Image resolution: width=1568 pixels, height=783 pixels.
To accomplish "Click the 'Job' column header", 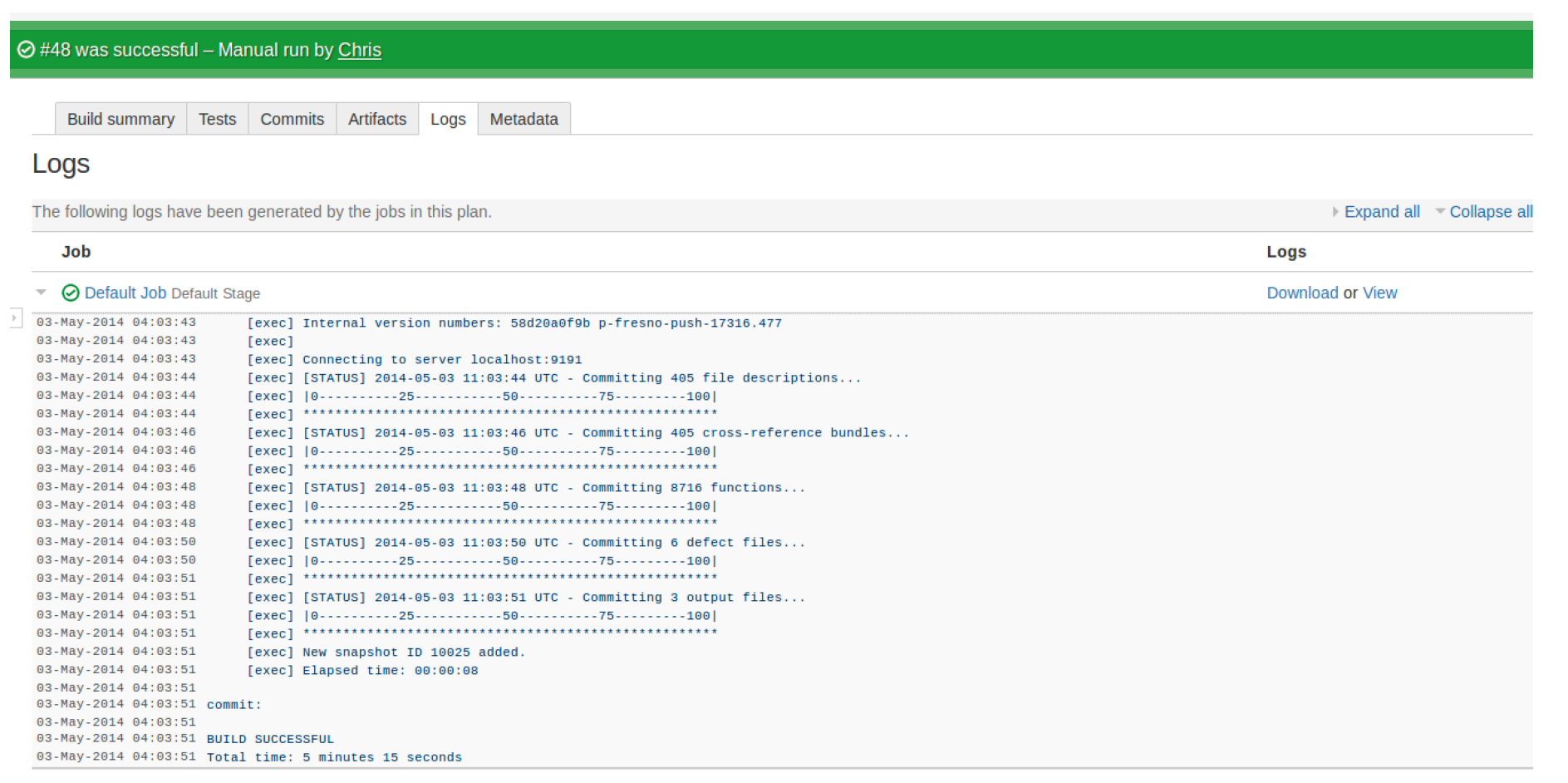I will (x=76, y=252).
